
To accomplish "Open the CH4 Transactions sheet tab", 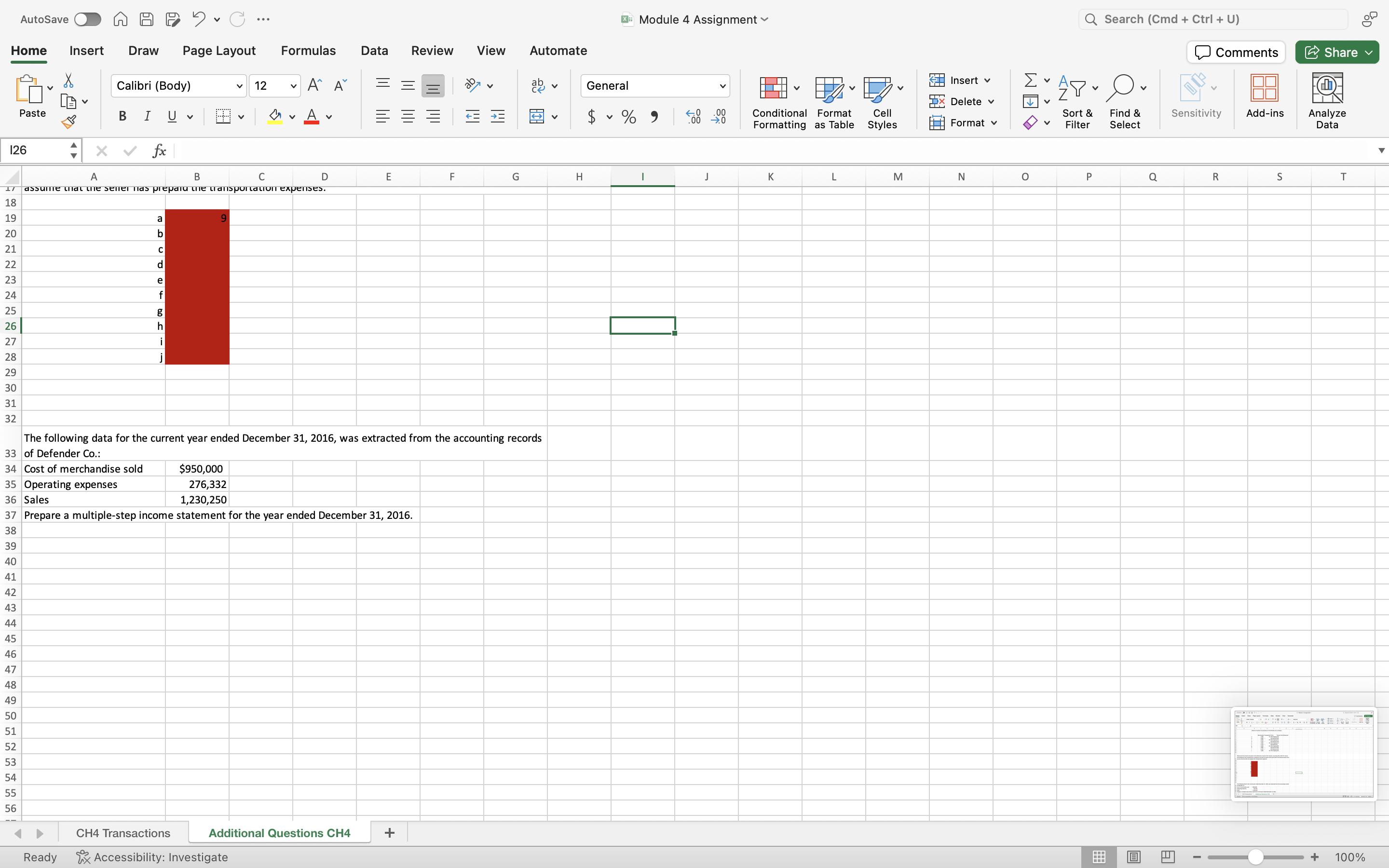I will 123,832.
